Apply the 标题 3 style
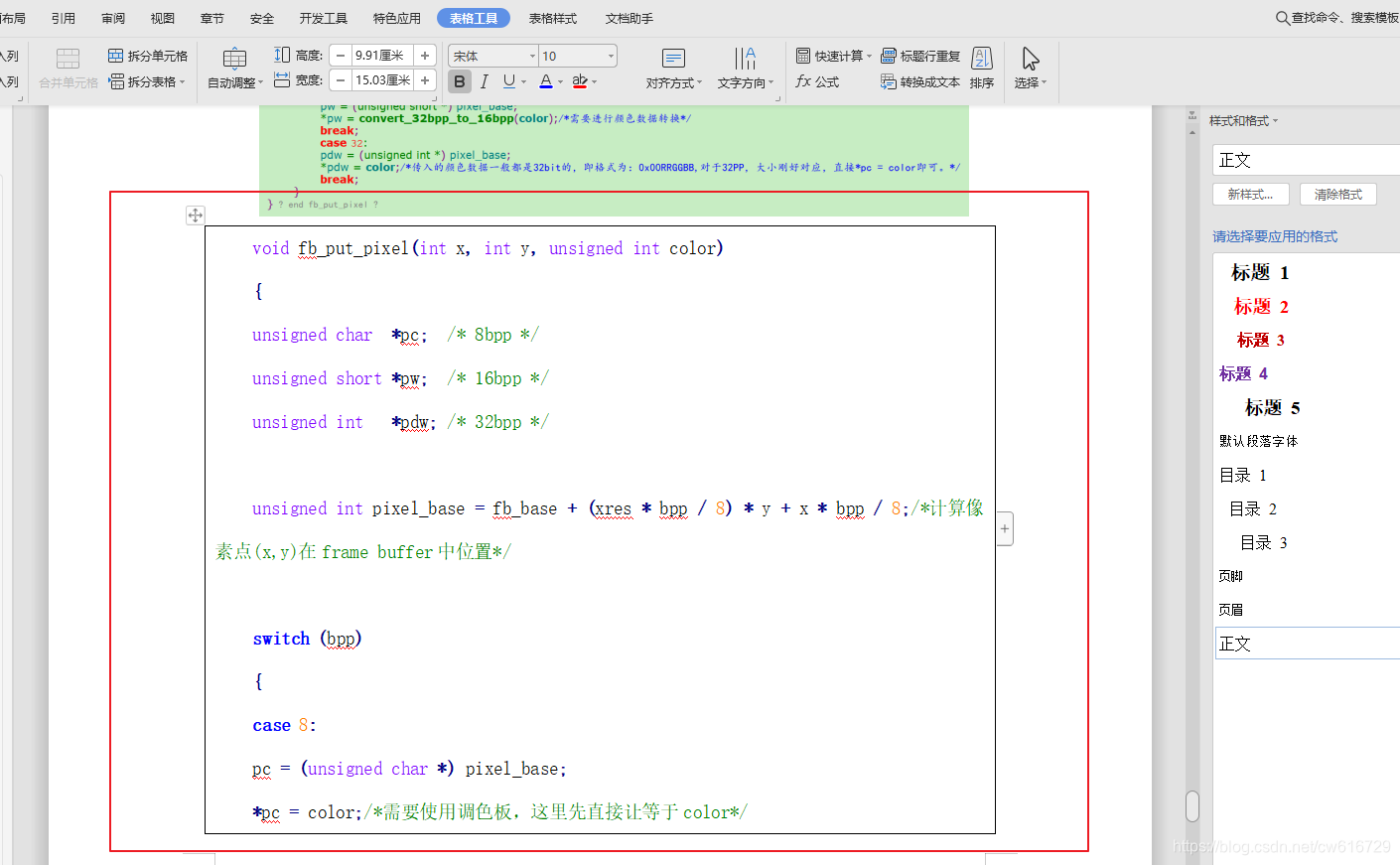1400x865 pixels. [1260, 340]
